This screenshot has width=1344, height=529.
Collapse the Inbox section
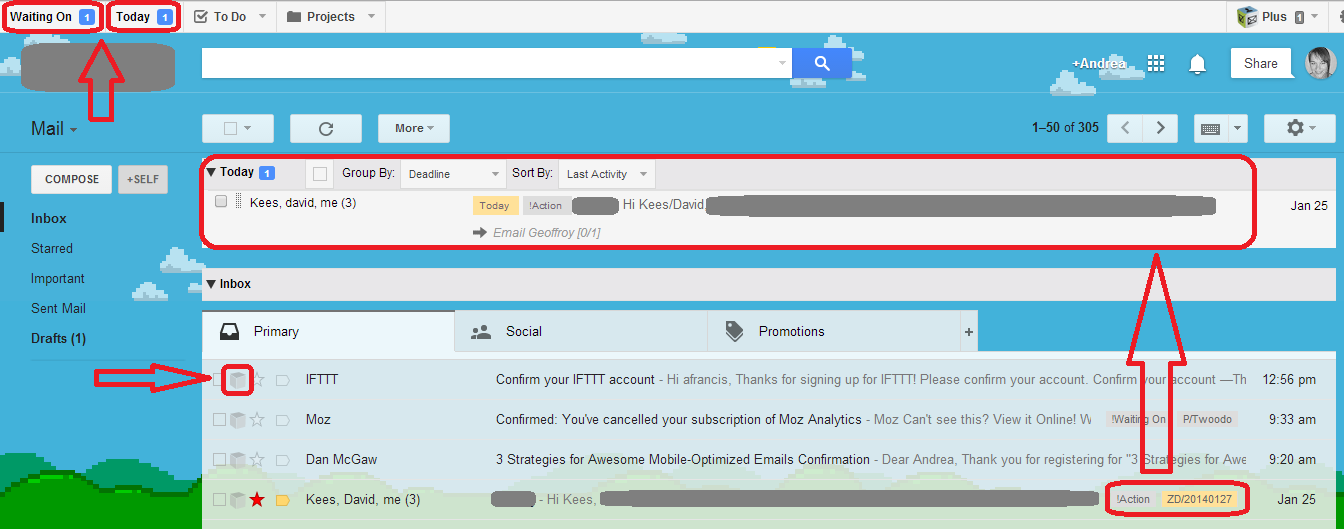(211, 284)
